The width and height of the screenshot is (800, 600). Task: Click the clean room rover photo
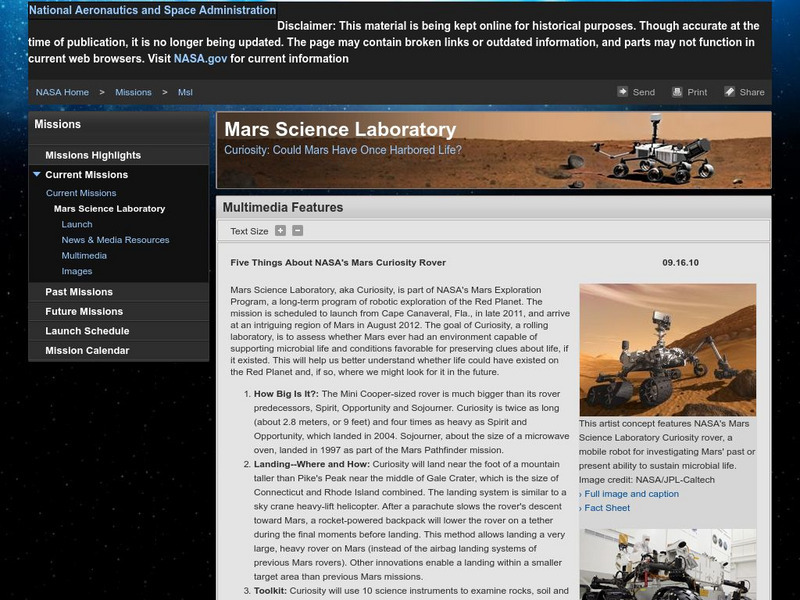[x=668, y=564]
